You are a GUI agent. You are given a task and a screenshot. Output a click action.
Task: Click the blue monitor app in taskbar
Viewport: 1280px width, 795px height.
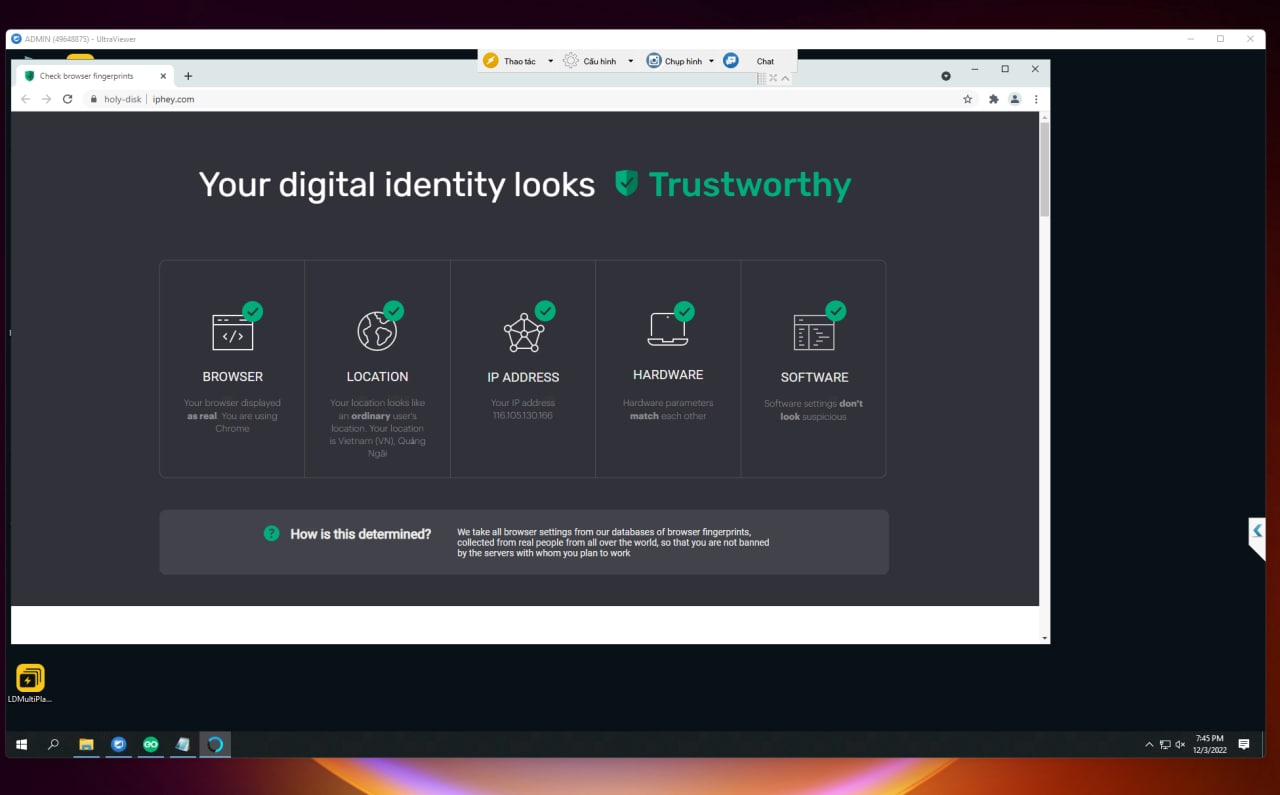118,744
